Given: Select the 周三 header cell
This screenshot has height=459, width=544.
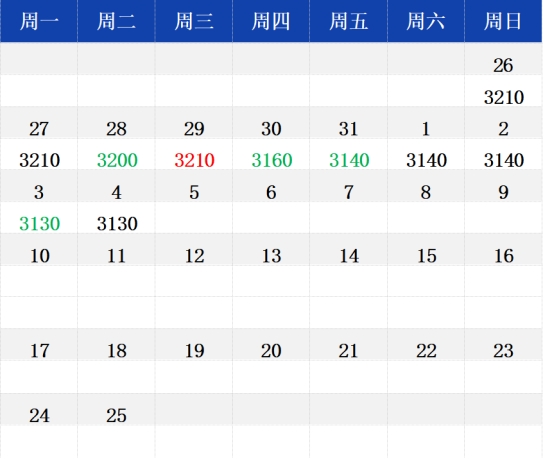Looking at the screenshot, I should tap(194, 21).
